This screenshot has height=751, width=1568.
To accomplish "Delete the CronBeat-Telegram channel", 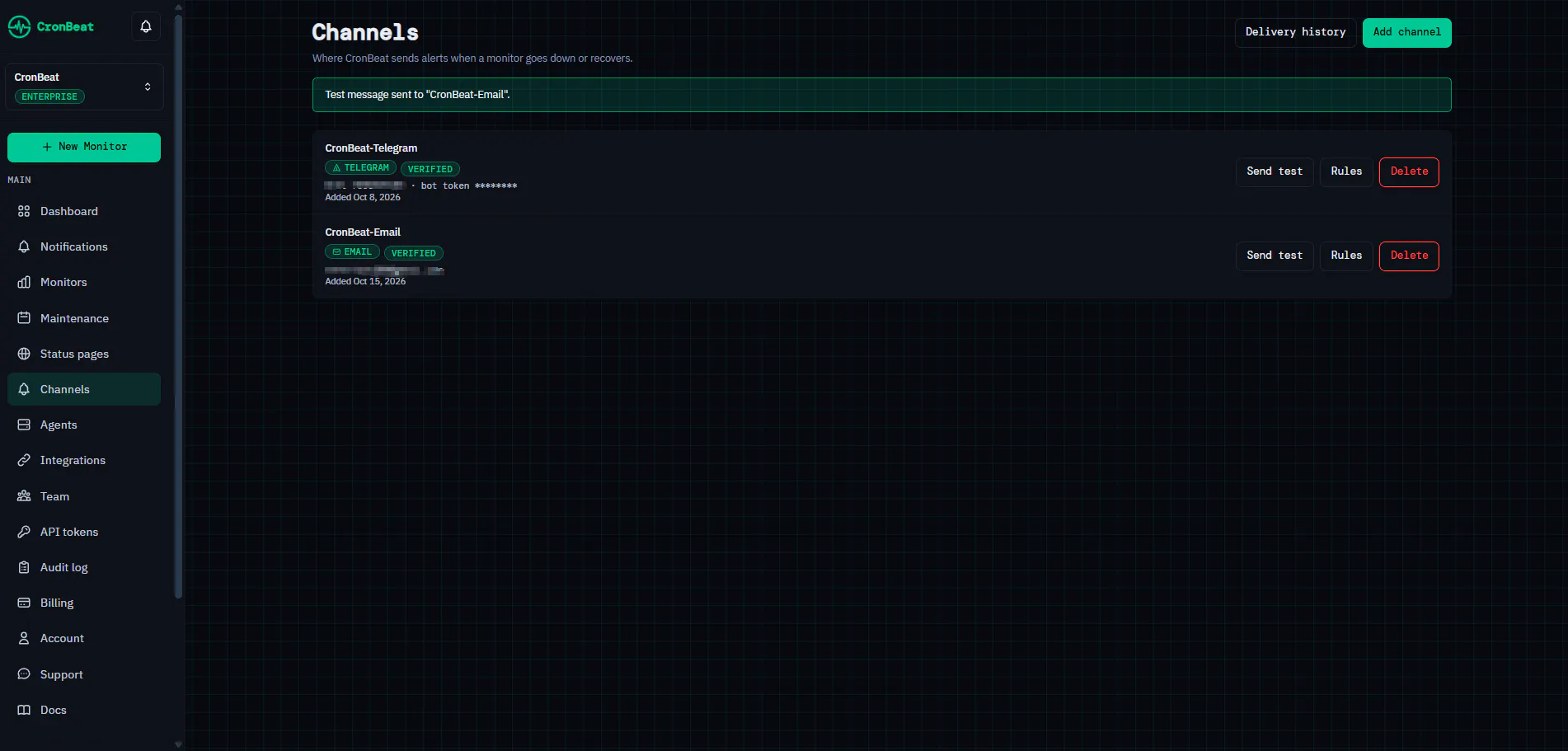I will tap(1409, 171).
